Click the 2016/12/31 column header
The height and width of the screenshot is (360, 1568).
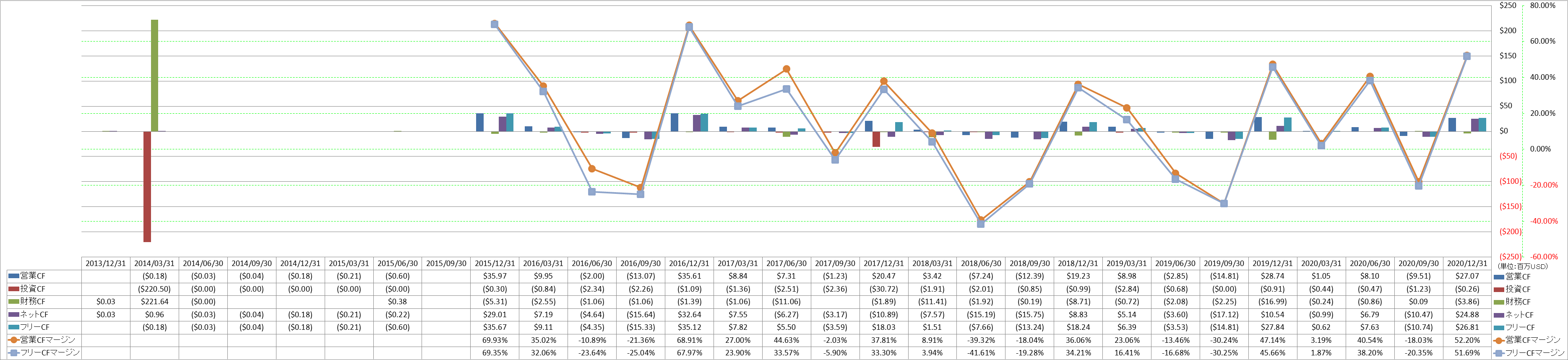click(689, 263)
